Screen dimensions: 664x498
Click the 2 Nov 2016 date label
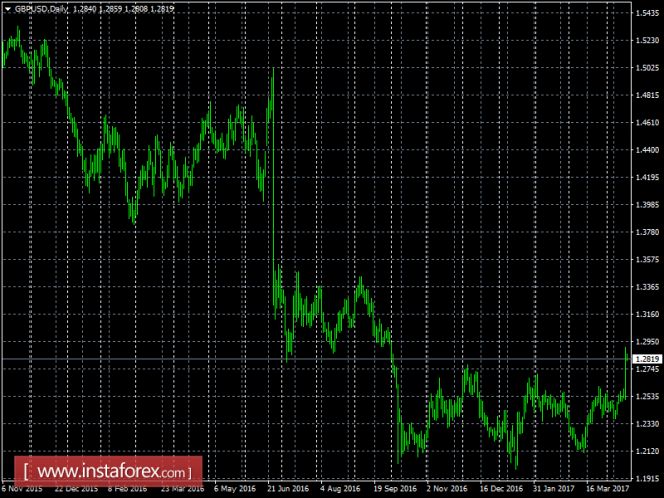tap(447, 488)
